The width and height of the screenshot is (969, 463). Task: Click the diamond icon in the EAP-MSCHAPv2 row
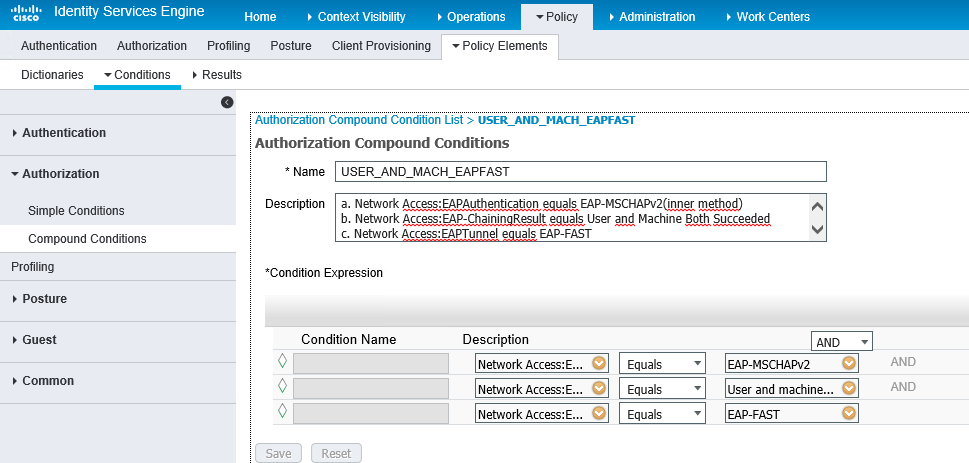282,361
